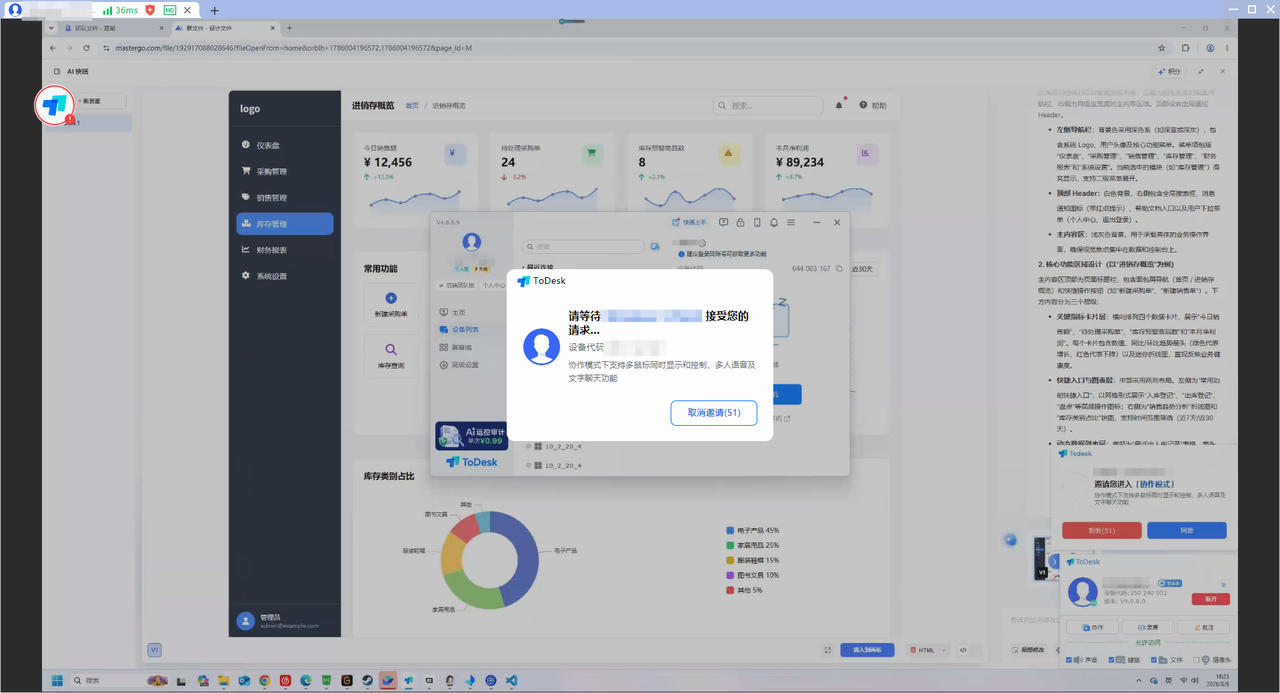Click the 家居用品 green legend swatch
This screenshot has width=1280, height=693.
[x=730, y=545]
